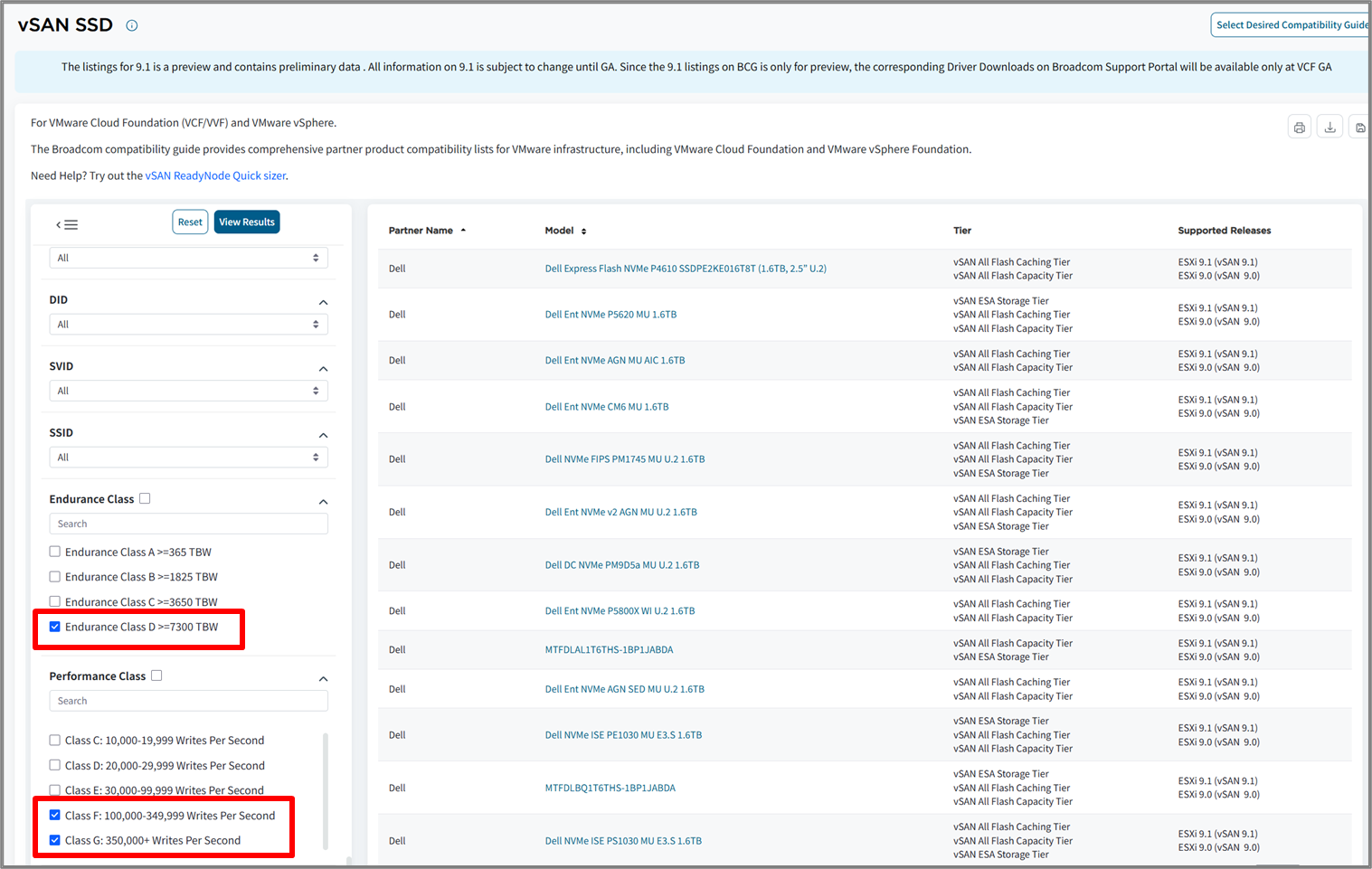This screenshot has width=1372, height=869.
Task: Click the save icon at top right
Action: [x=1359, y=128]
